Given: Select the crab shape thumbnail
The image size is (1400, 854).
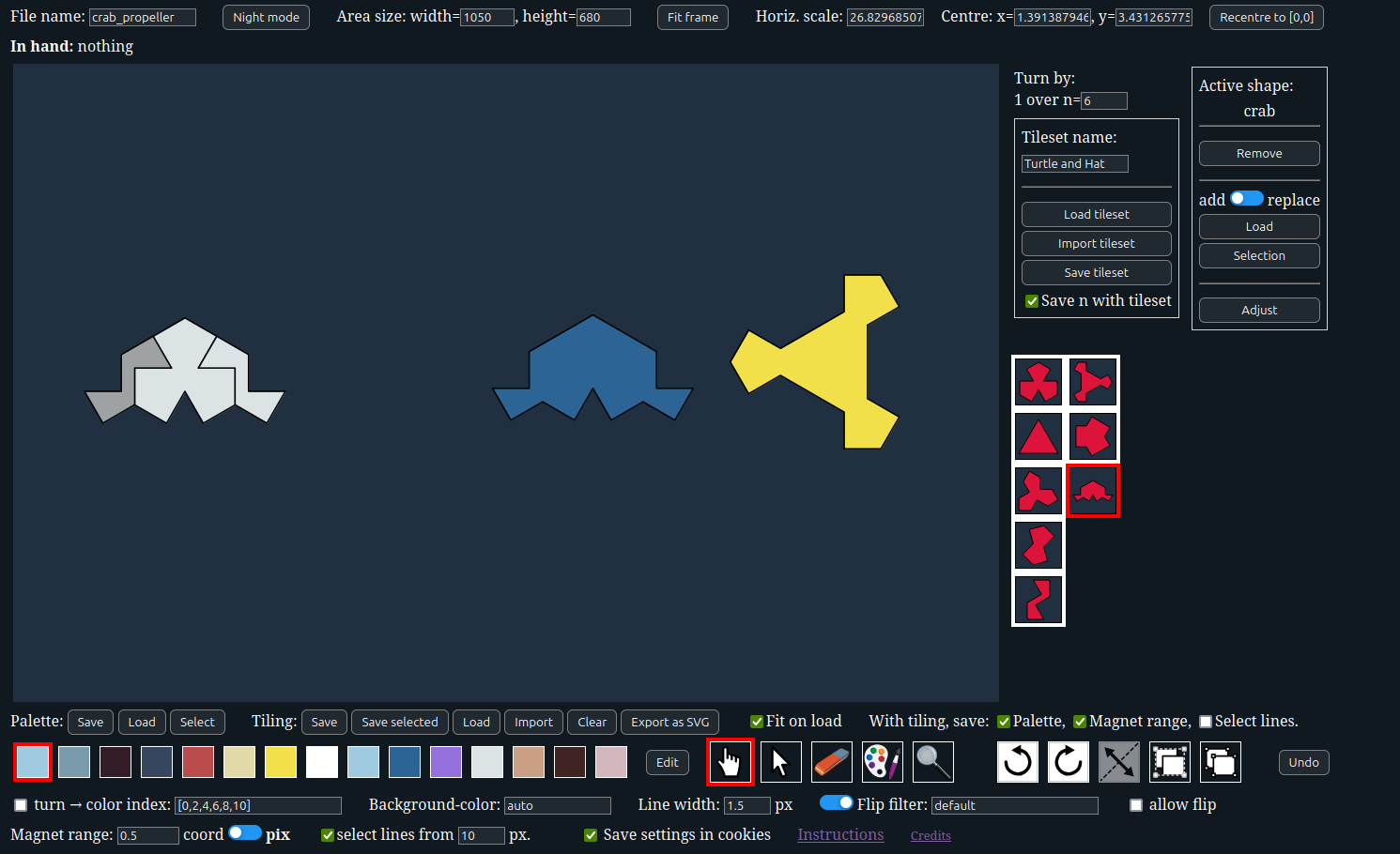Looking at the screenshot, I should (1093, 491).
